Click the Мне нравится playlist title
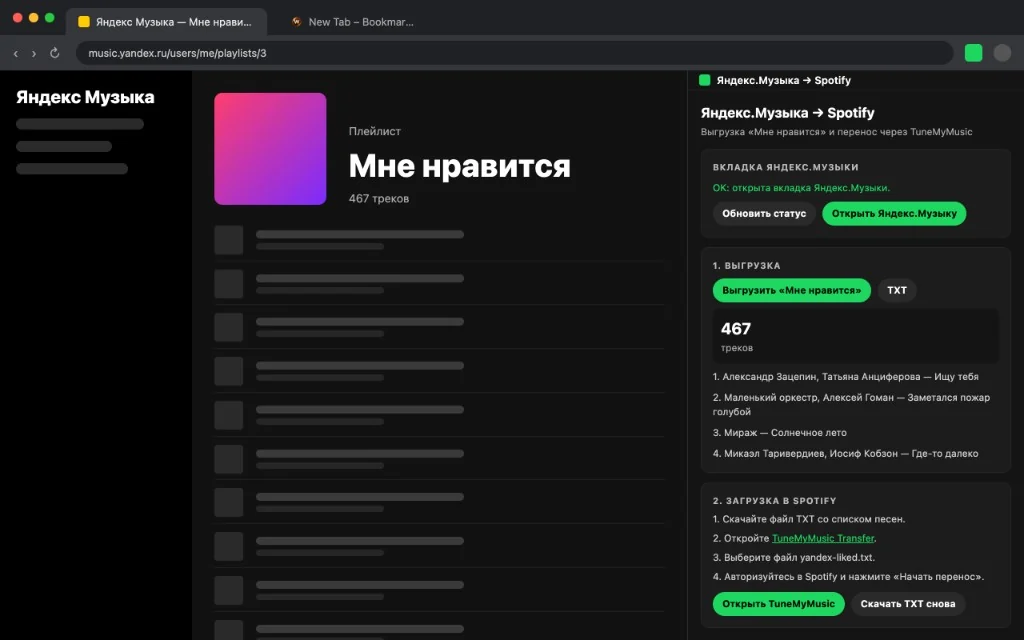1024x640 pixels. pos(460,166)
